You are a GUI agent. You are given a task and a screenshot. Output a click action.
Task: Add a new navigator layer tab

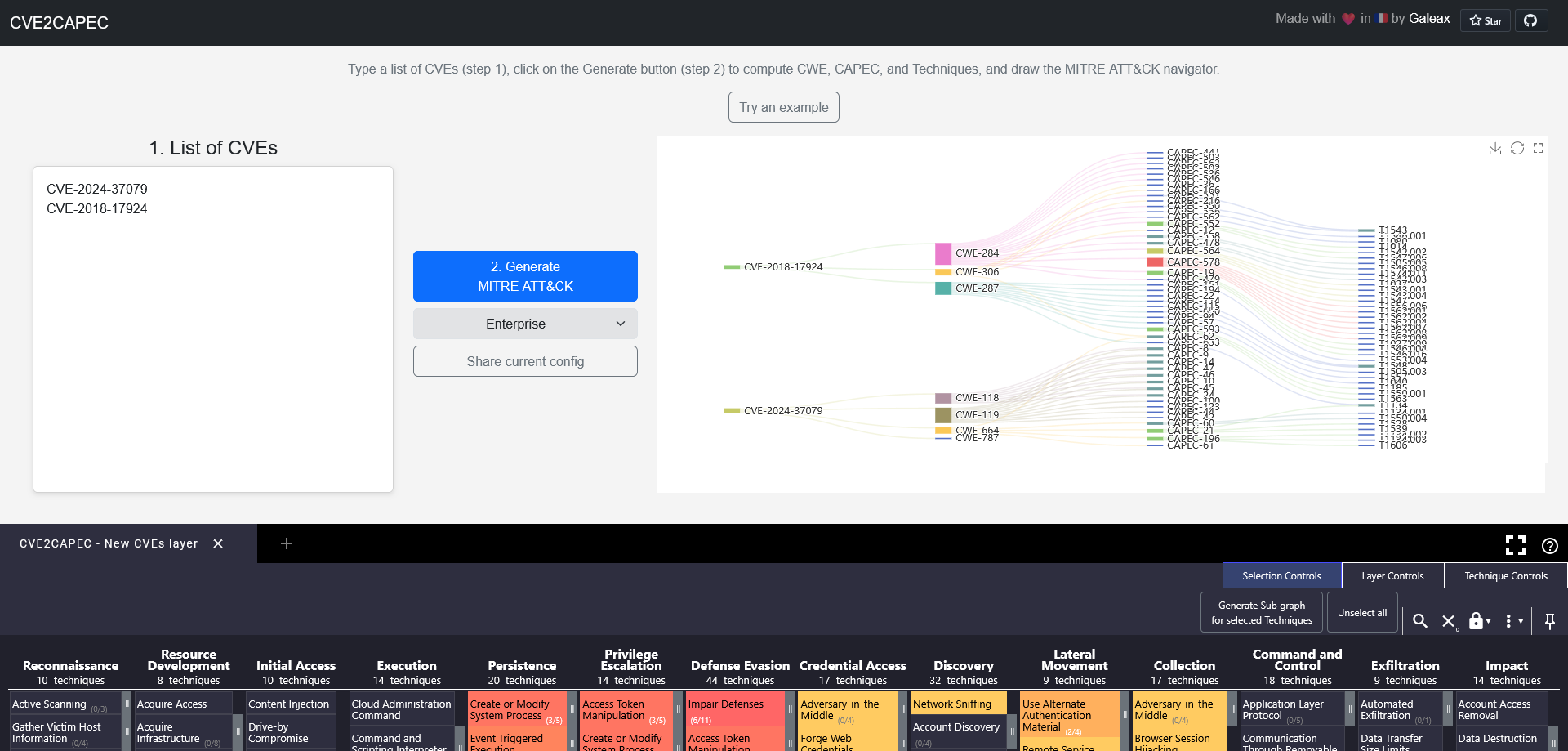point(287,543)
